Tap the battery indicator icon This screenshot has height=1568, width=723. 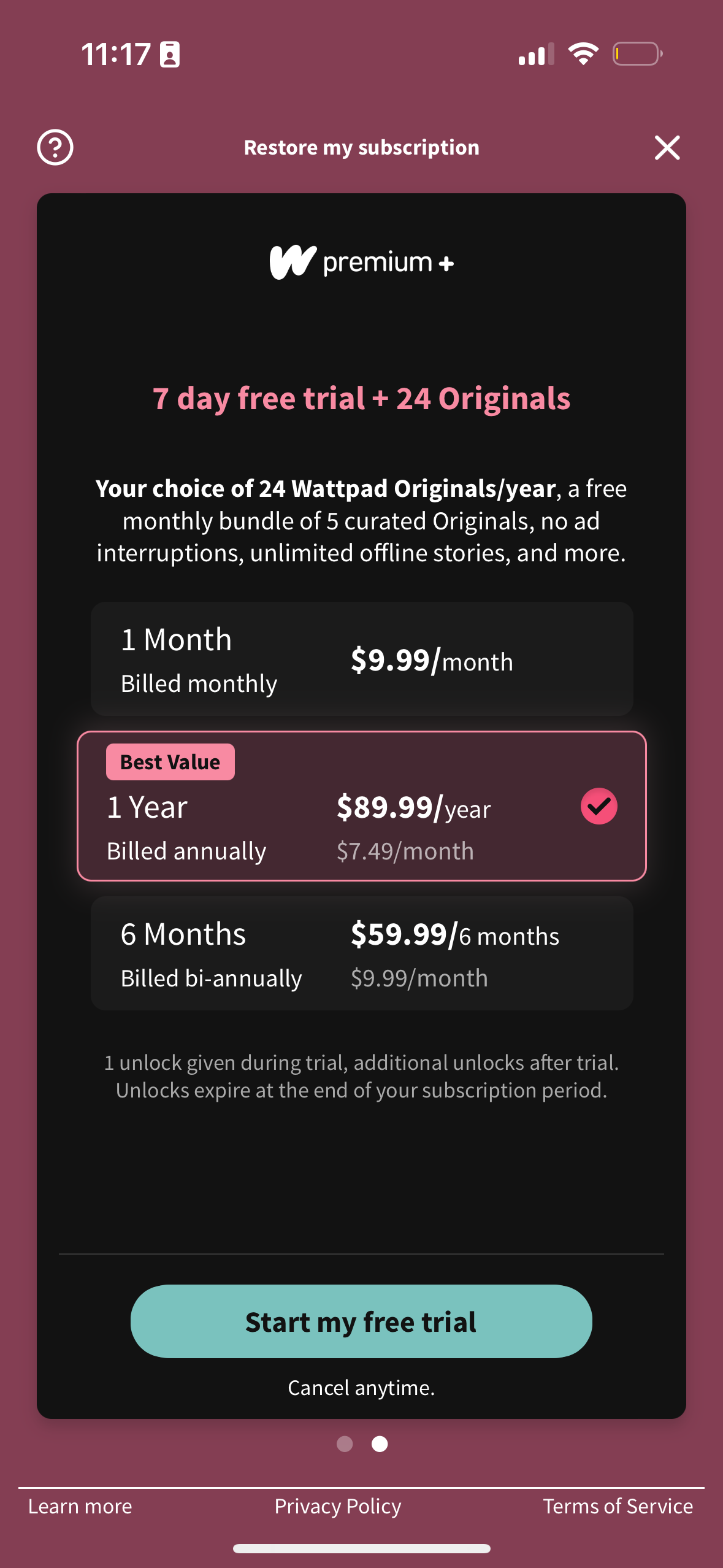coord(638,54)
